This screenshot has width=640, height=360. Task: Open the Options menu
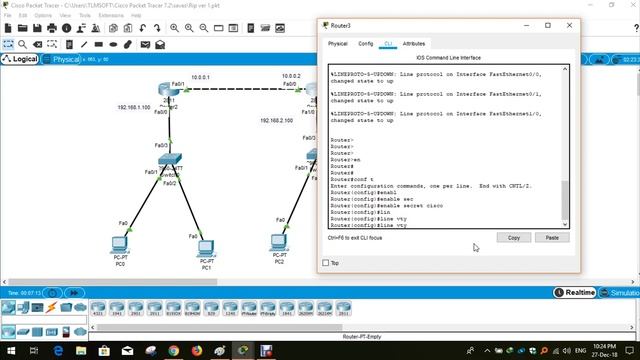[x=43, y=15]
